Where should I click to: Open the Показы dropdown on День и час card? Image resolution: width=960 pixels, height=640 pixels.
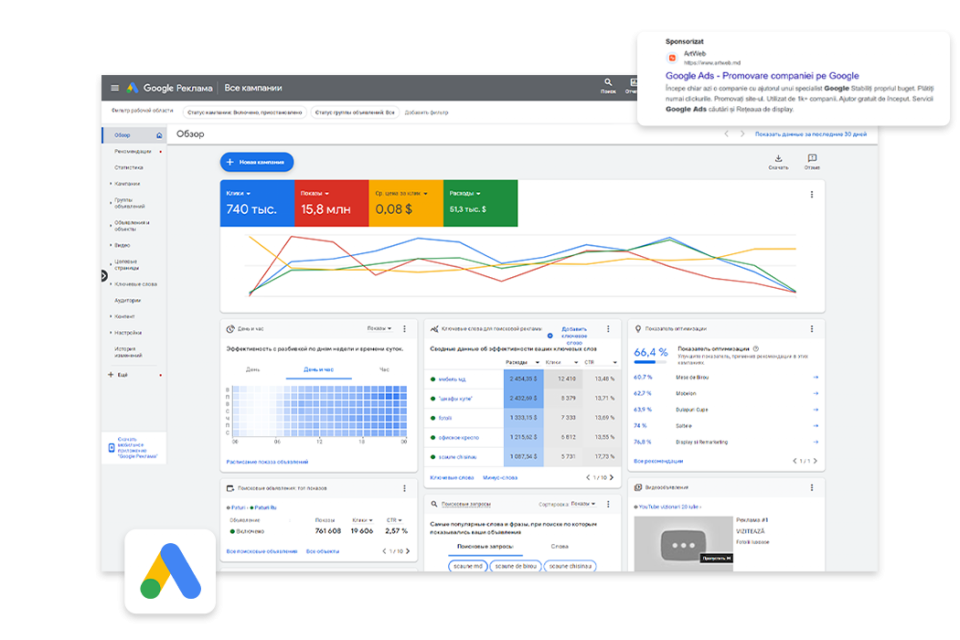380,328
